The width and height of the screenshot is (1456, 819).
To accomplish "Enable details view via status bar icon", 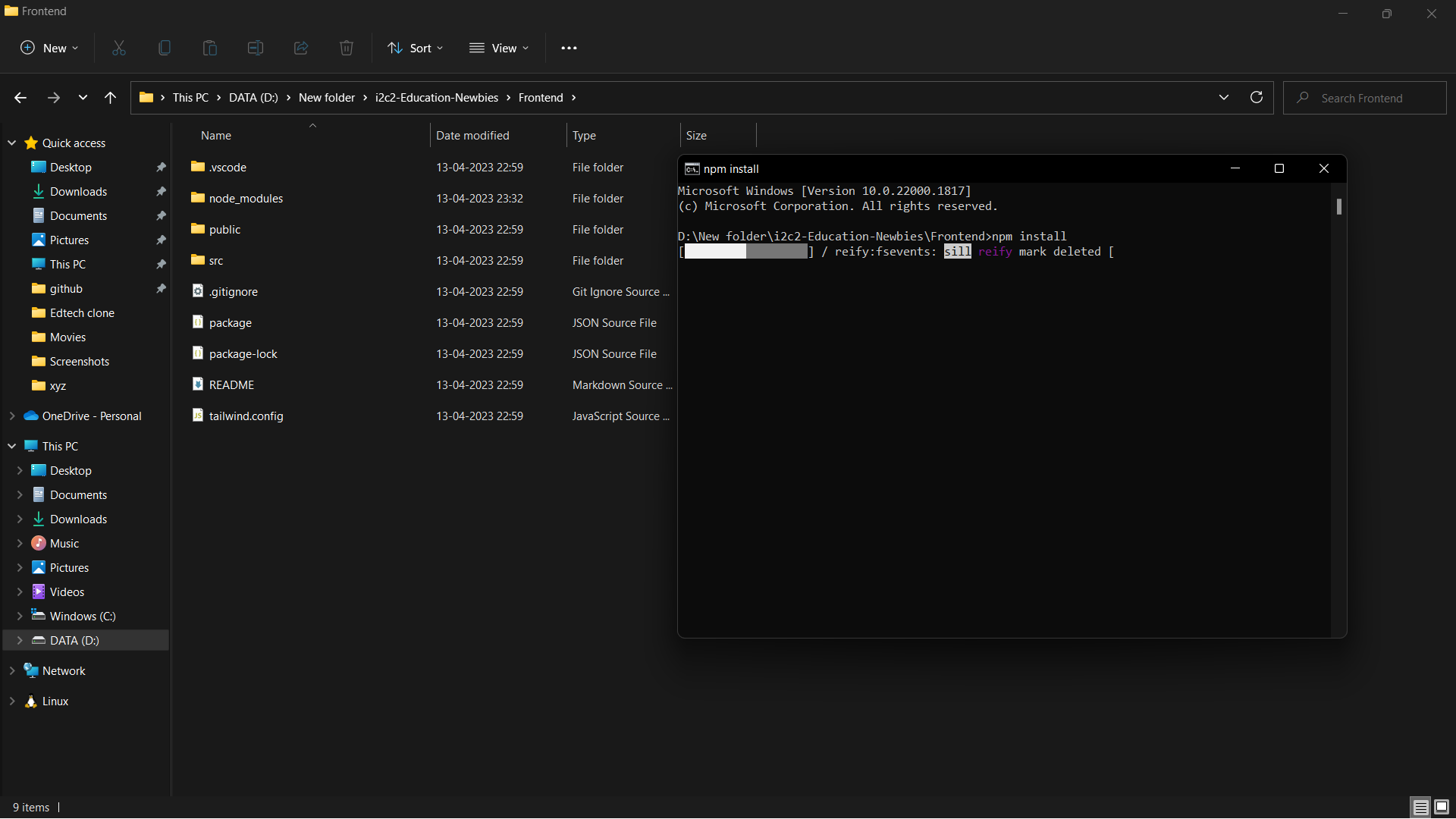I will (1419, 807).
